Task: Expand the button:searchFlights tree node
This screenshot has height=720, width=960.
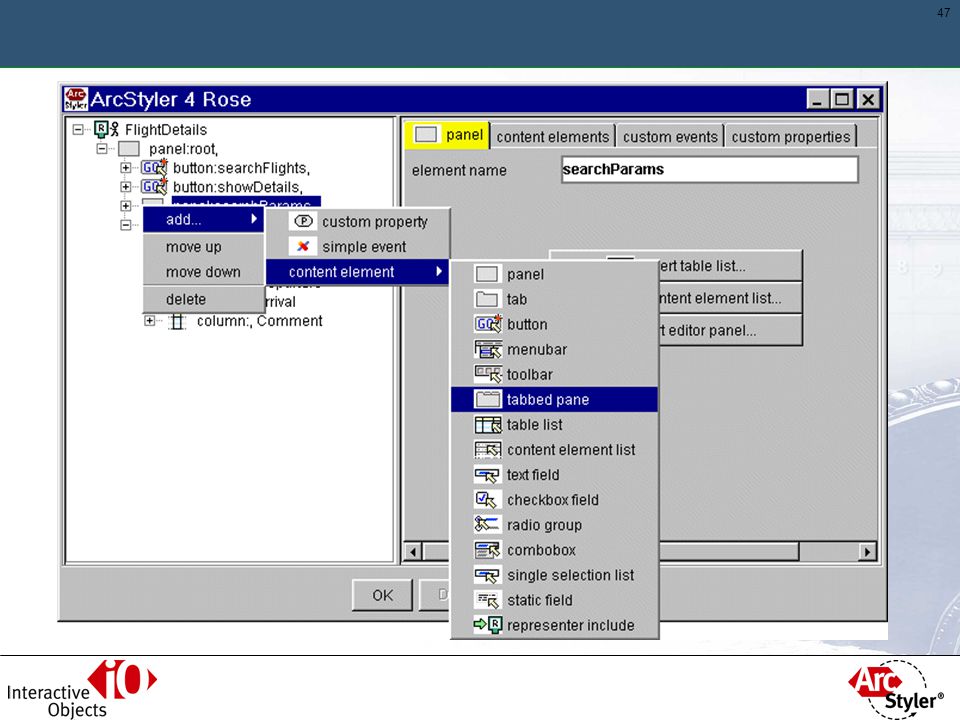Action: (126, 168)
